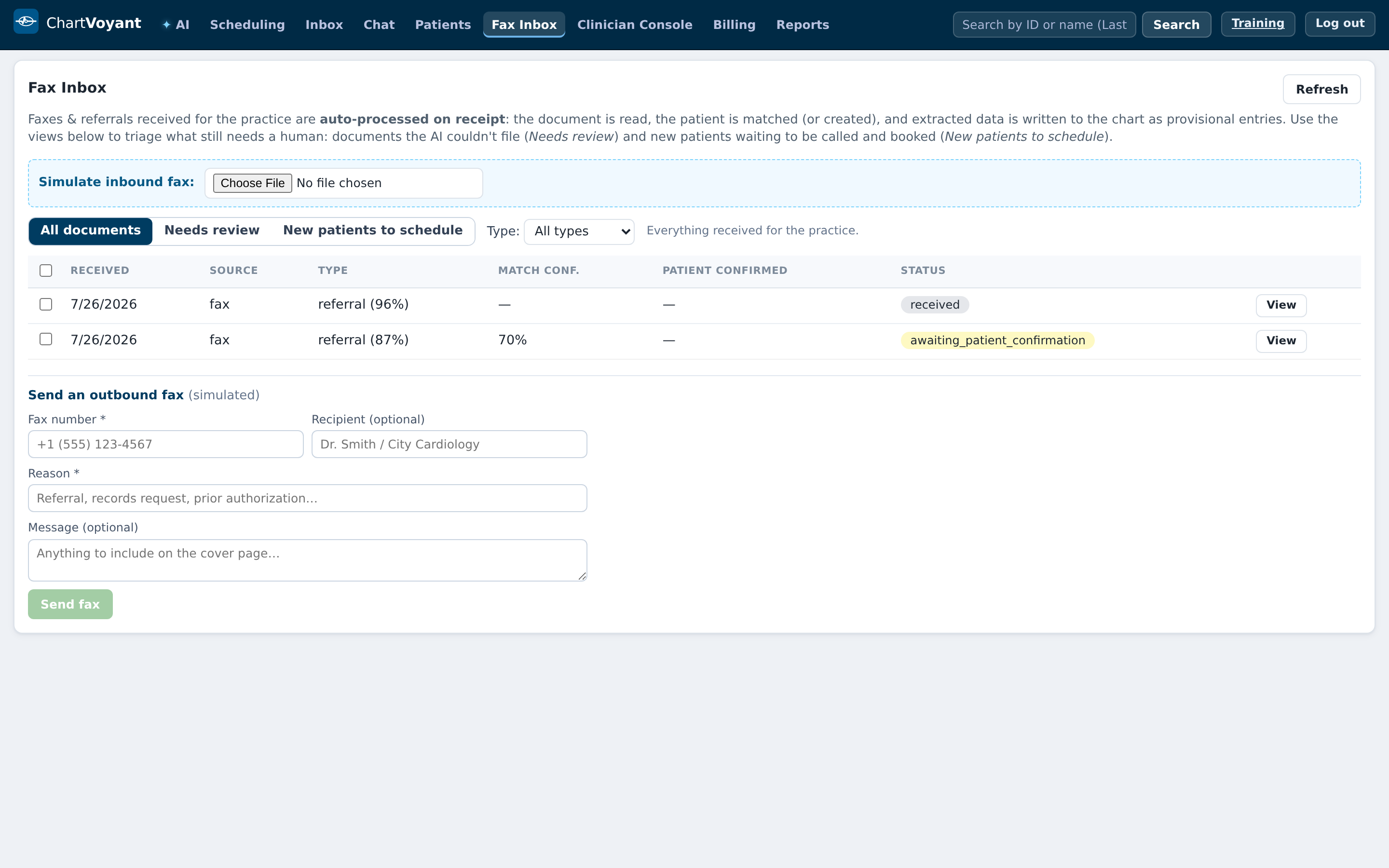Click the referral (96%) type cell

363,304
